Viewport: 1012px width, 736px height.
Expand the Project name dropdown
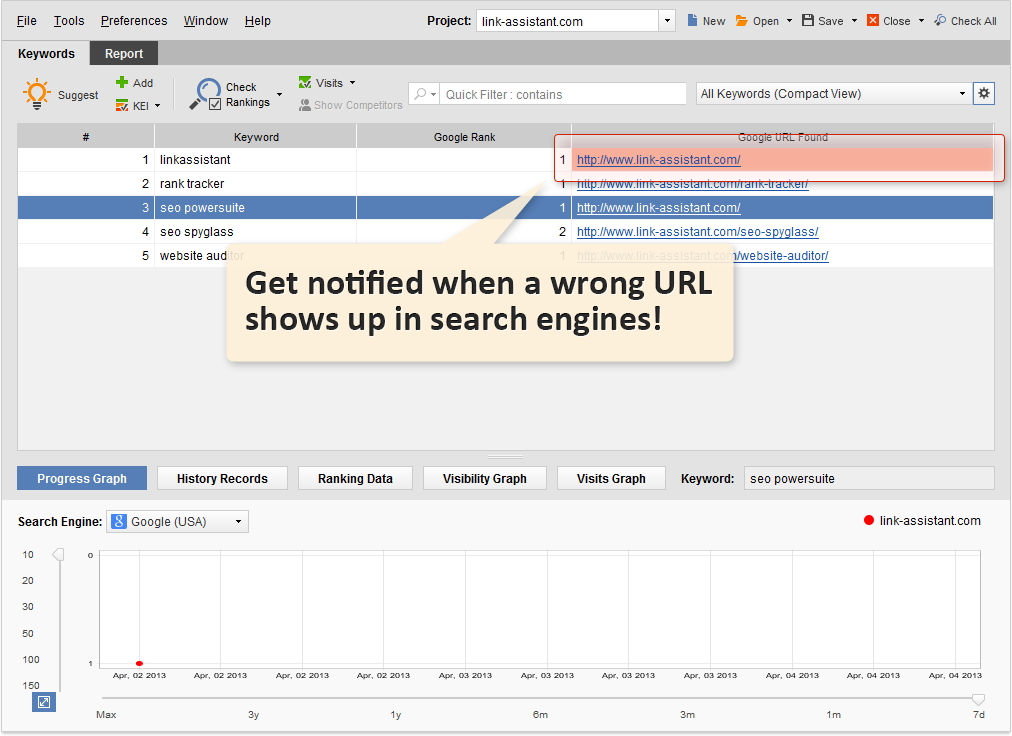click(x=667, y=21)
